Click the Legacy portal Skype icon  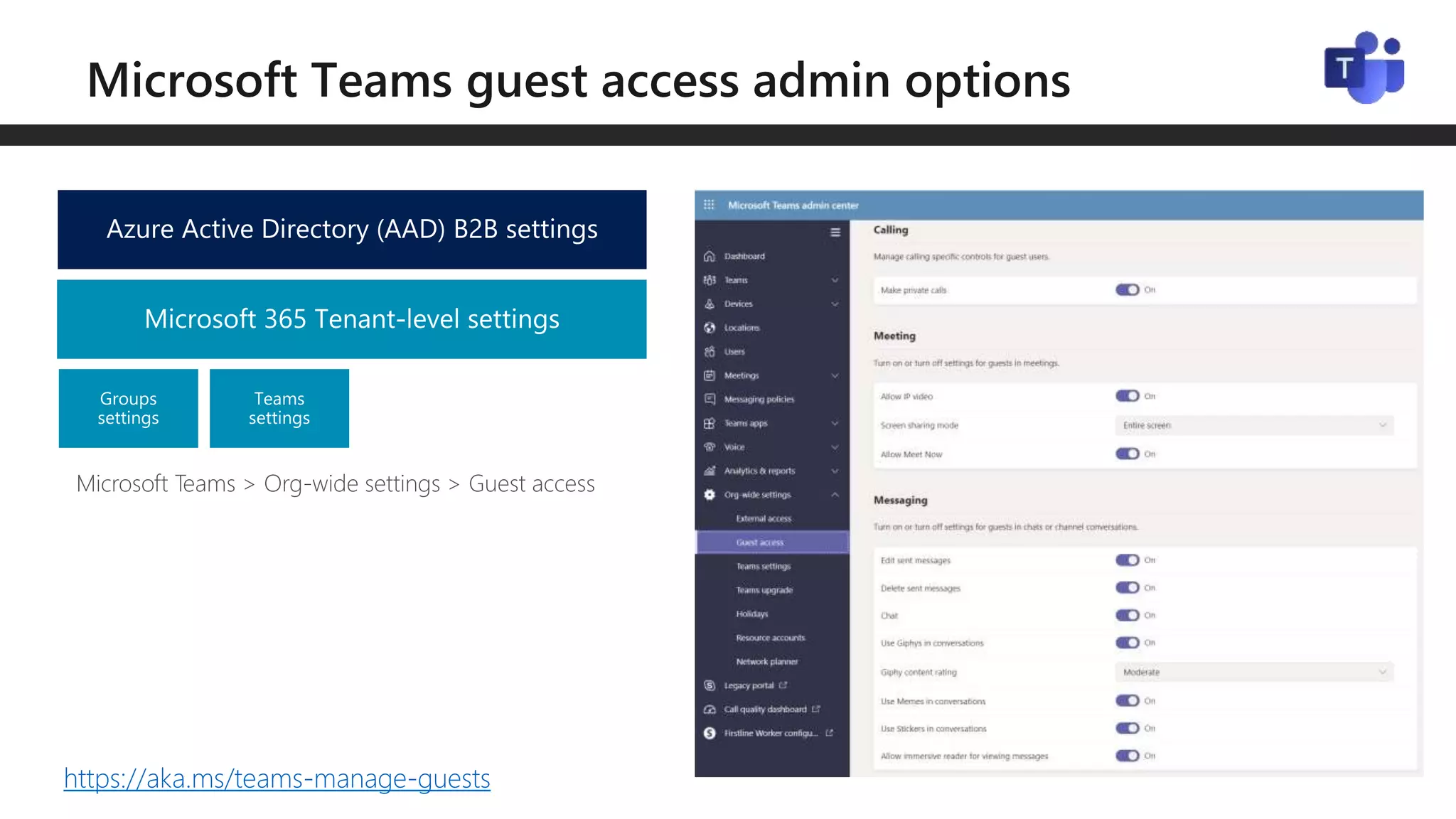coord(710,685)
